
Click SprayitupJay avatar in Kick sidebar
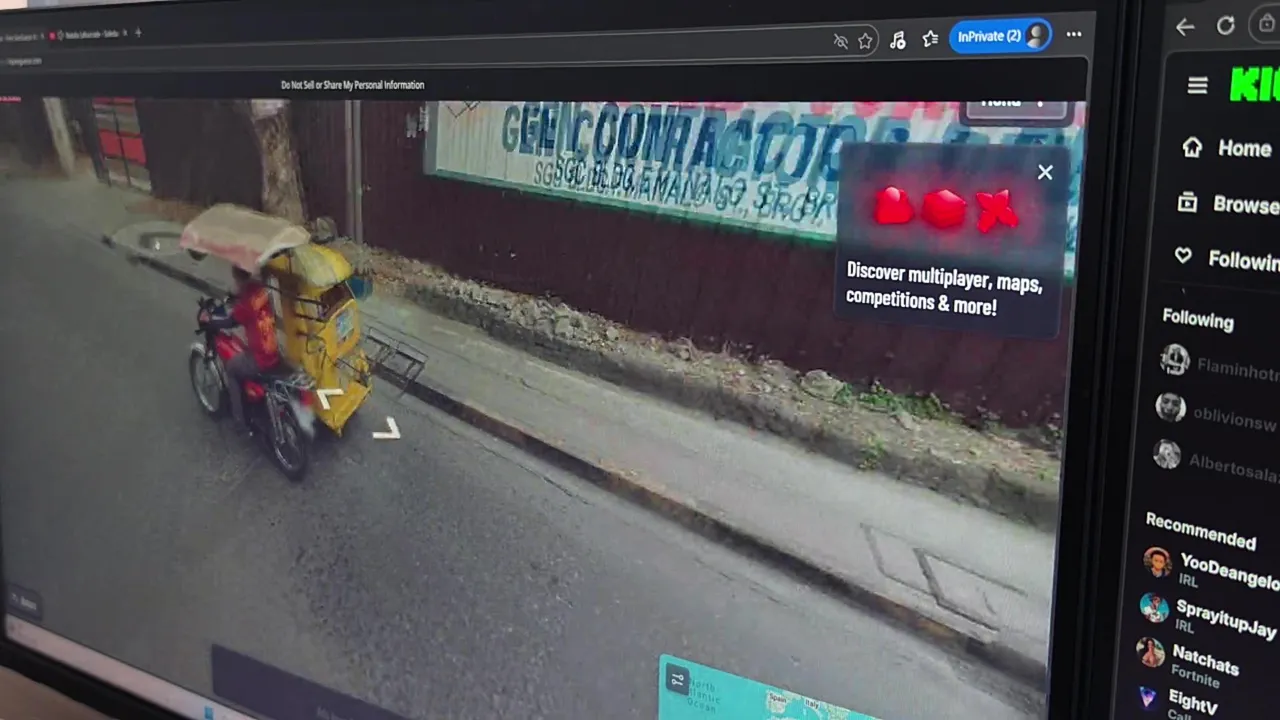(x=1154, y=608)
